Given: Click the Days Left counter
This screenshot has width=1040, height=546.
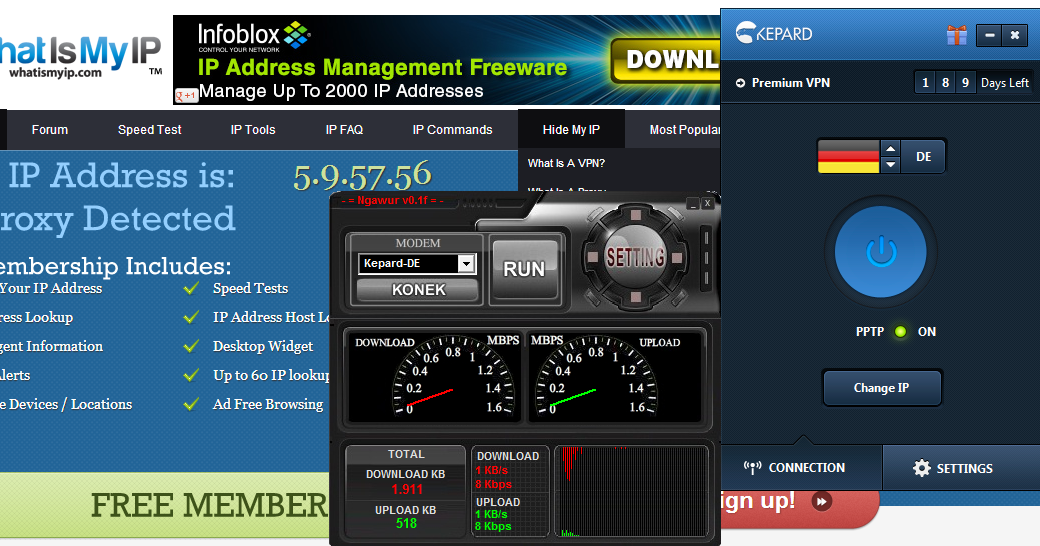Looking at the screenshot, I should click(972, 83).
